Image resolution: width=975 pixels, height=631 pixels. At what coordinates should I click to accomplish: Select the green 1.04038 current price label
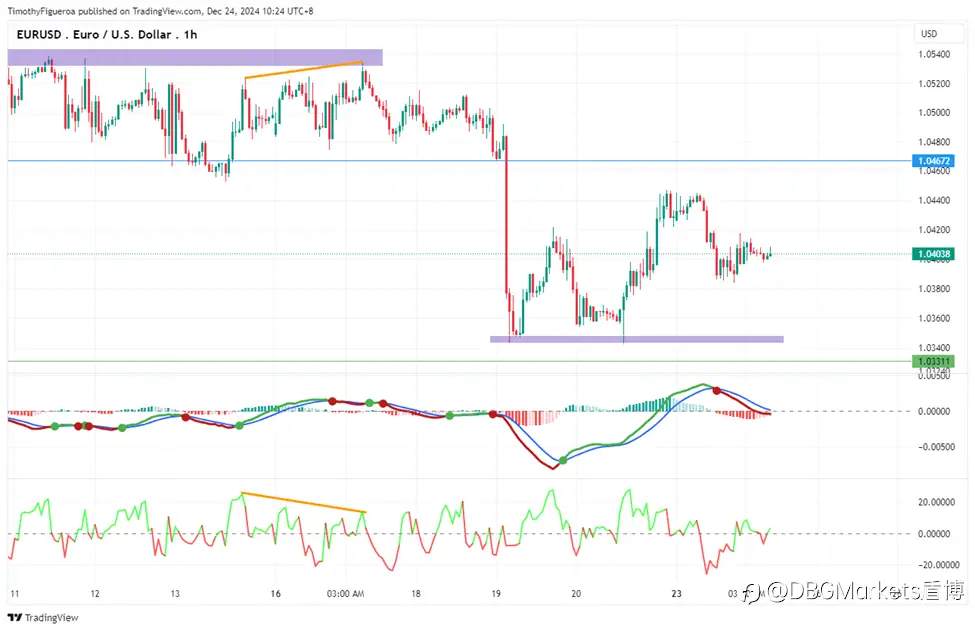pyautogui.click(x=933, y=254)
